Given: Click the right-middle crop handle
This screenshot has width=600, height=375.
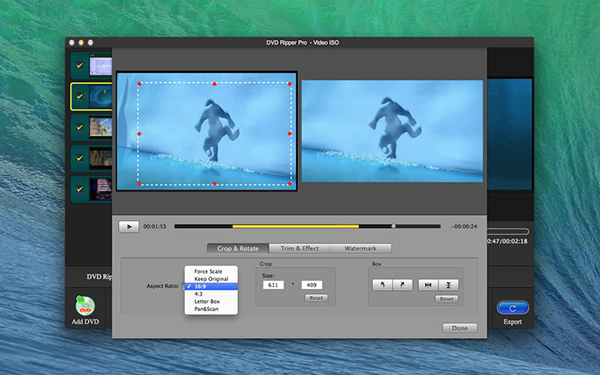Looking at the screenshot, I should [290, 134].
